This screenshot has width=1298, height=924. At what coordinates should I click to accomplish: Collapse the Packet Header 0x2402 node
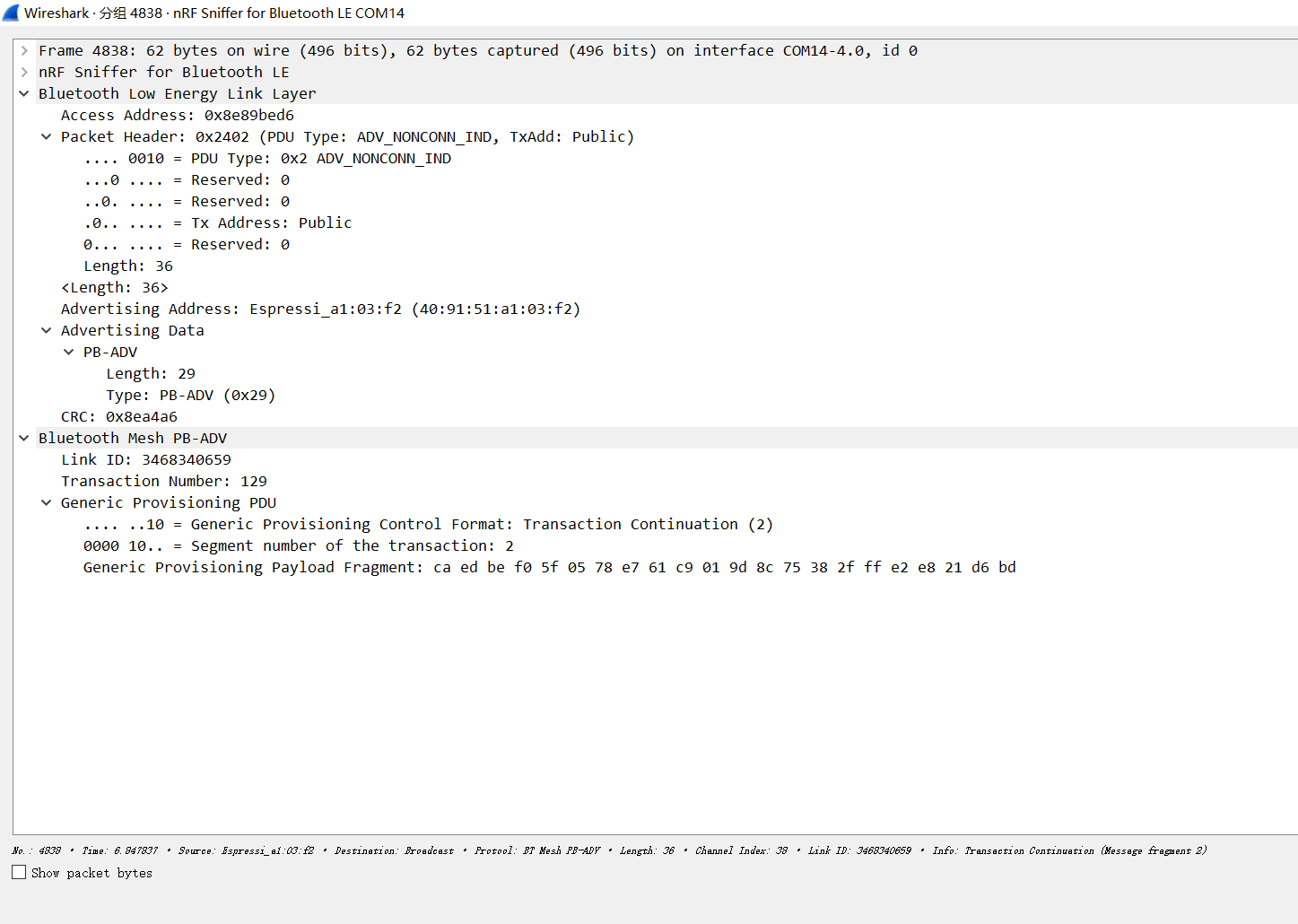click(x=47, y=137)
